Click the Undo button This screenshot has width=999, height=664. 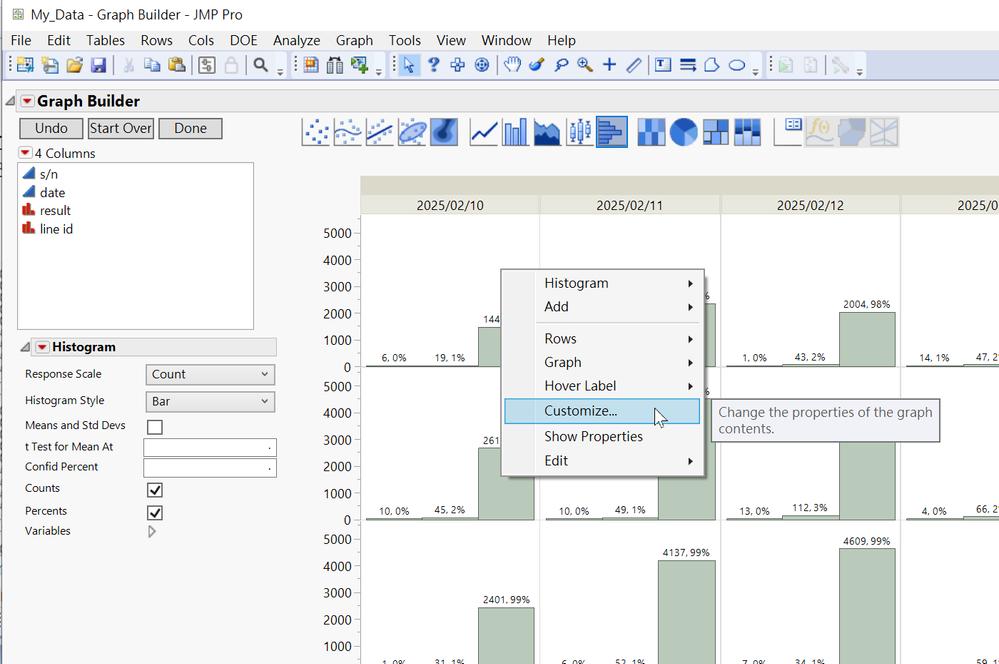51,128
